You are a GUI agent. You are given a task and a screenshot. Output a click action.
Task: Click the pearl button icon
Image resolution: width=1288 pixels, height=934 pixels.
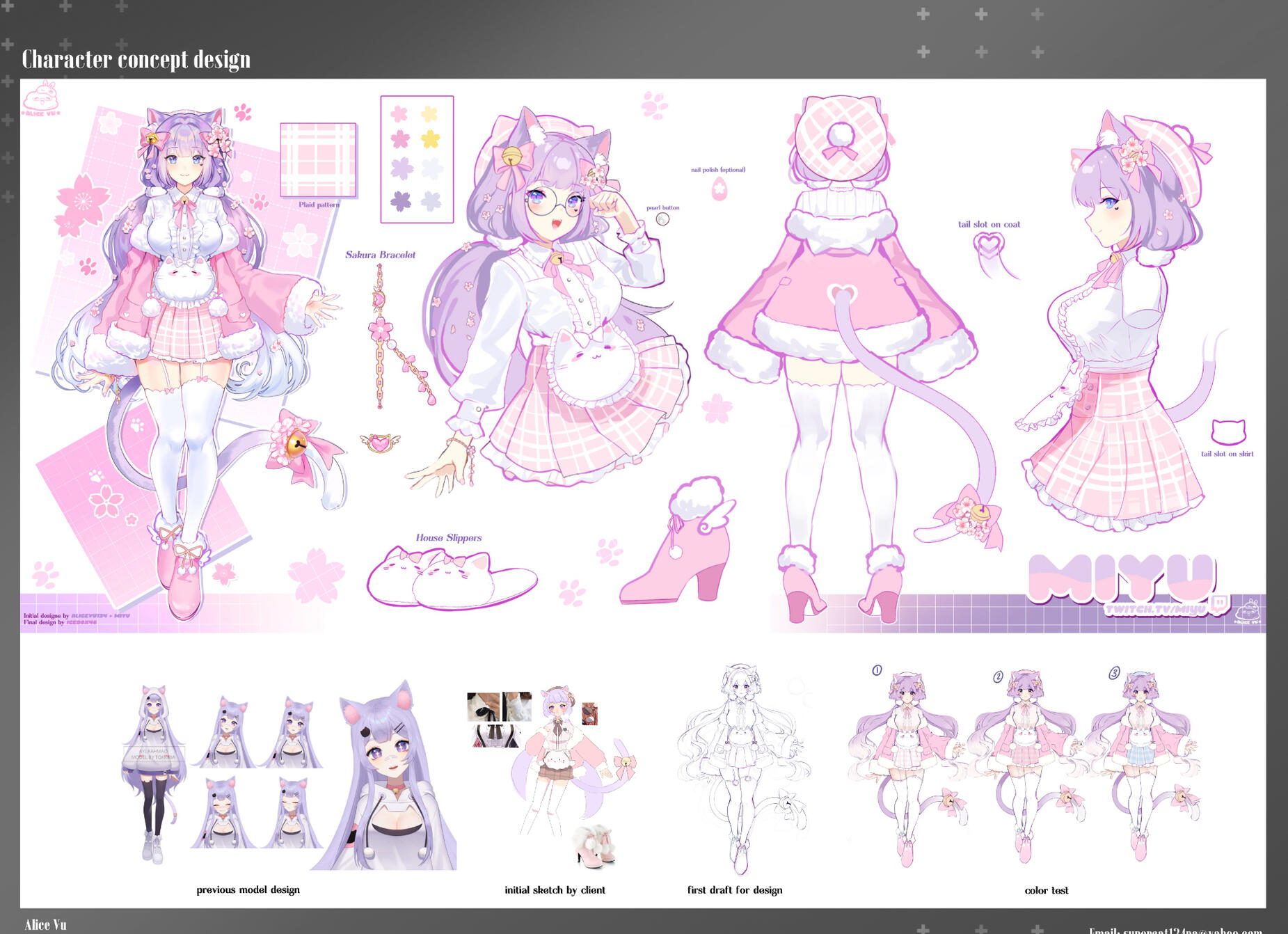(662, 219)
